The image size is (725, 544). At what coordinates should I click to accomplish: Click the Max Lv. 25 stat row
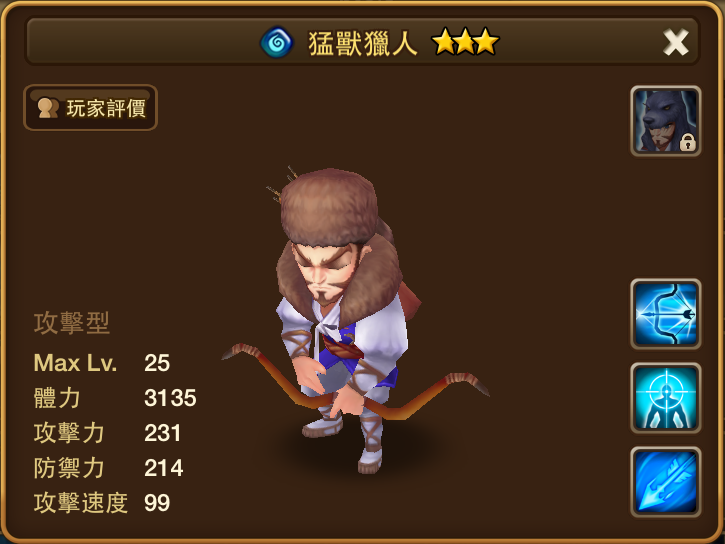pyautogui.click(x=102, y=363)
